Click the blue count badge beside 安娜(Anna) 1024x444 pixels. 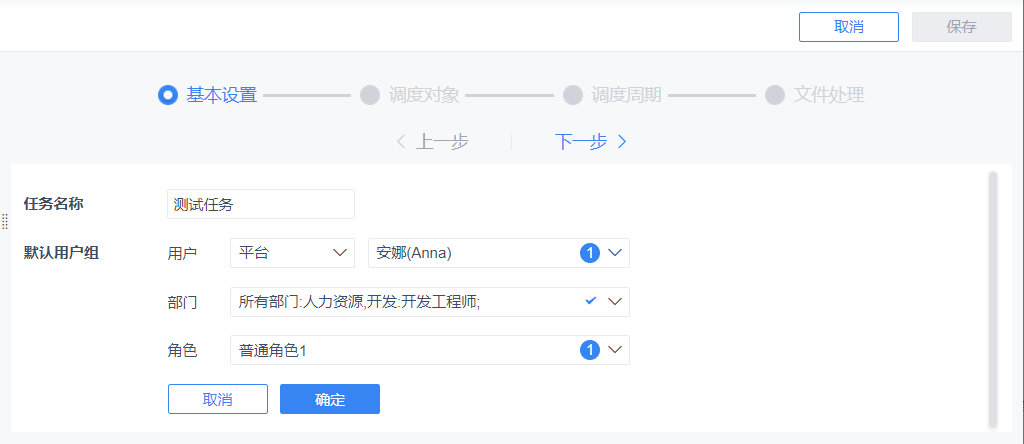tap(589, 254)
